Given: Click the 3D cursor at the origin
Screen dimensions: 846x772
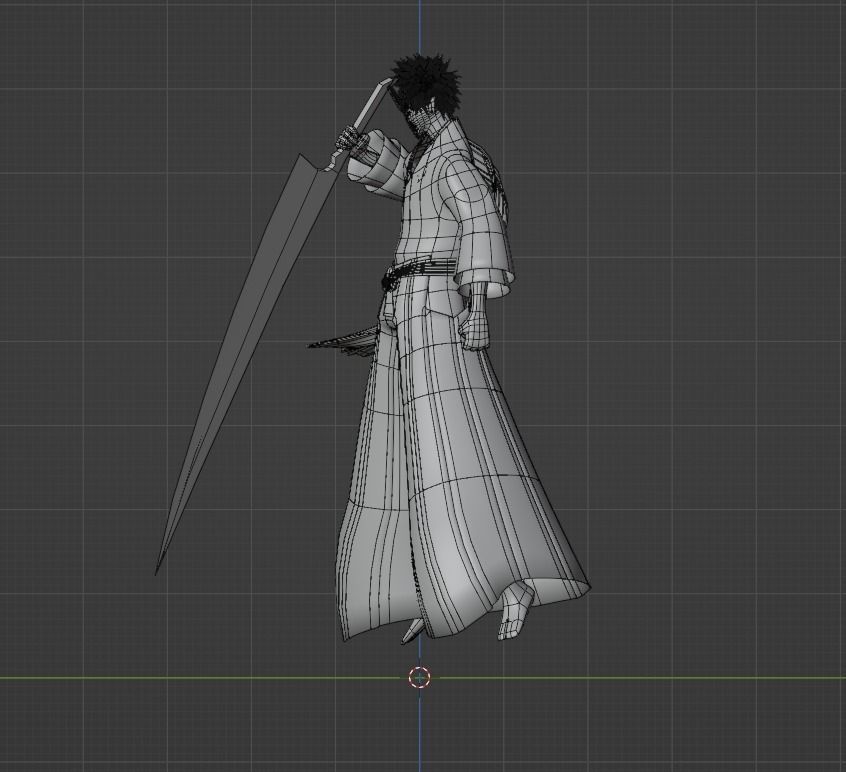Looking at the screenshot, I should pos(420,678).
